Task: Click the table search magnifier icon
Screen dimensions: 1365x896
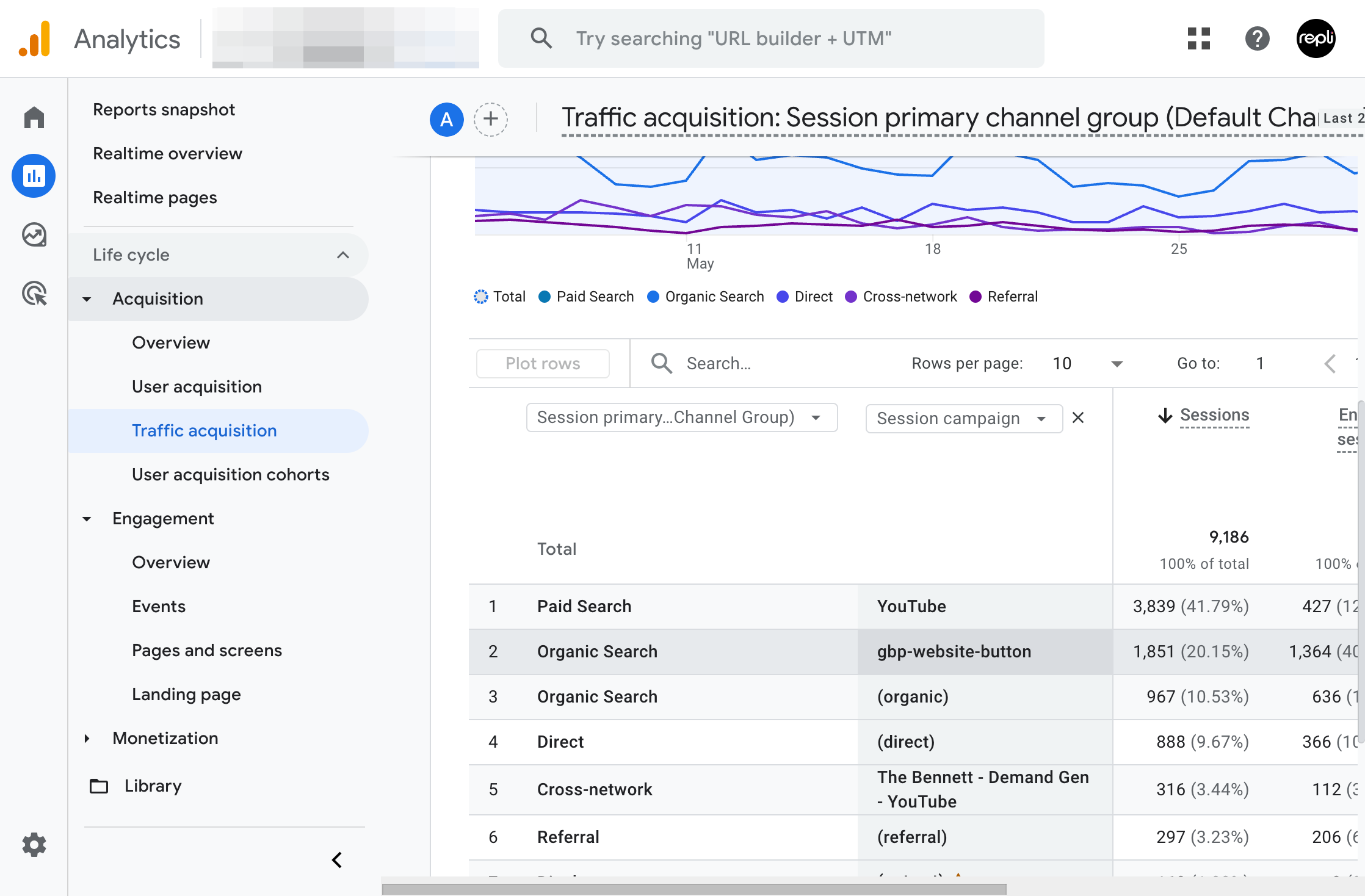Action: (662, 363)
